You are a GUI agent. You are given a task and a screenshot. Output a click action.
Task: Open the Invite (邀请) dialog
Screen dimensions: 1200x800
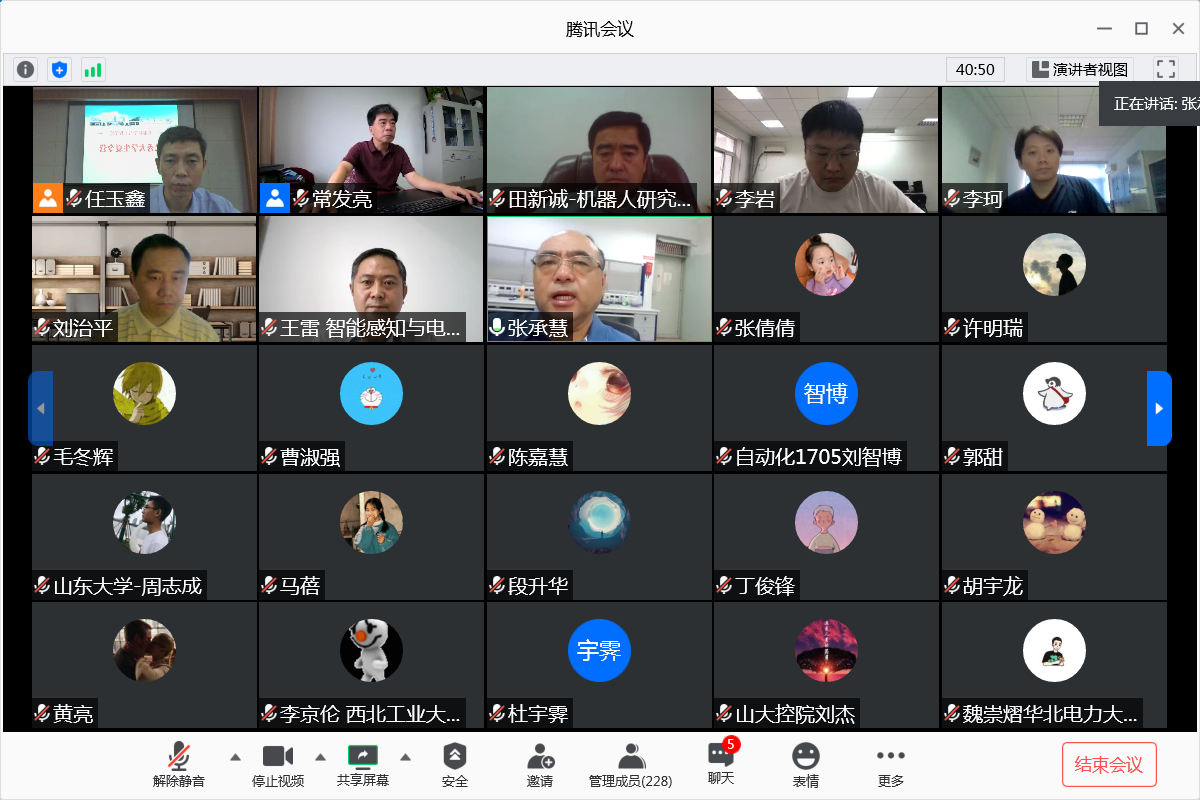coord(540,765)
